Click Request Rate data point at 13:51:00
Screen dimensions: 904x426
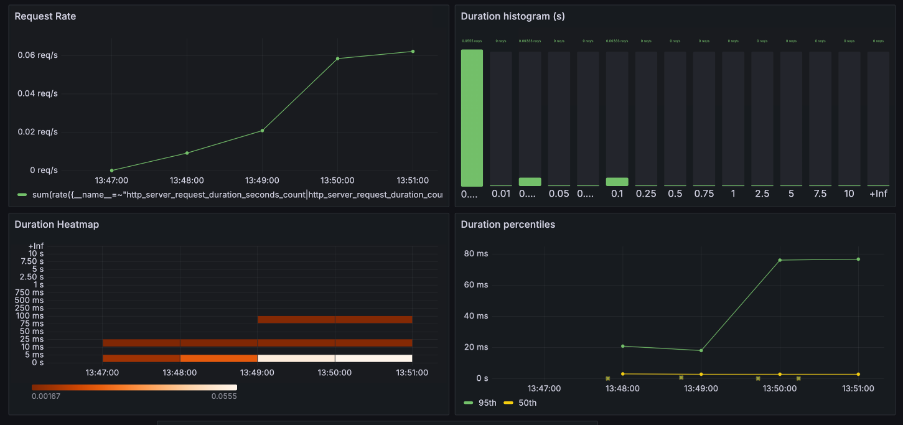coord(412,51)
